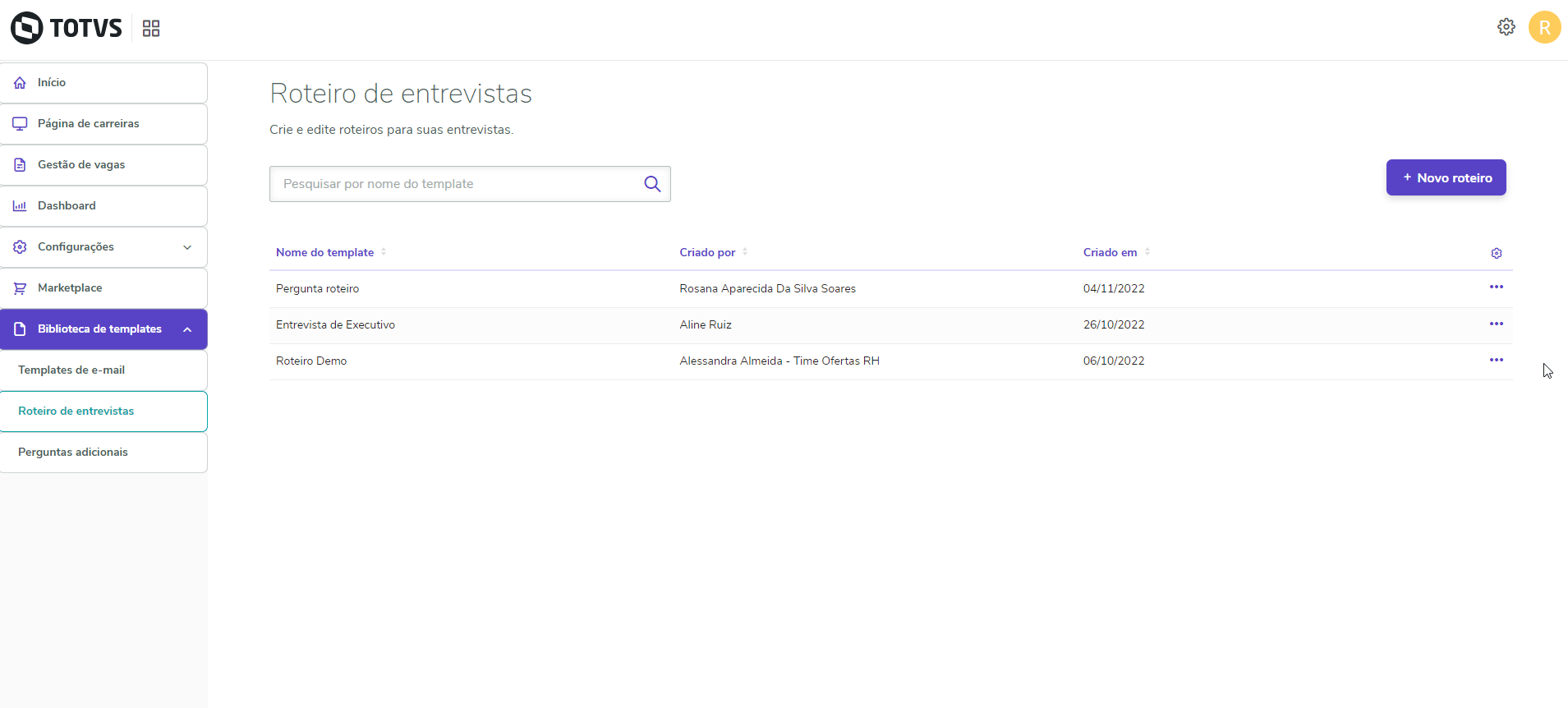
Task: Expand the Configurações menu chevron
Action: pos(187,247)
